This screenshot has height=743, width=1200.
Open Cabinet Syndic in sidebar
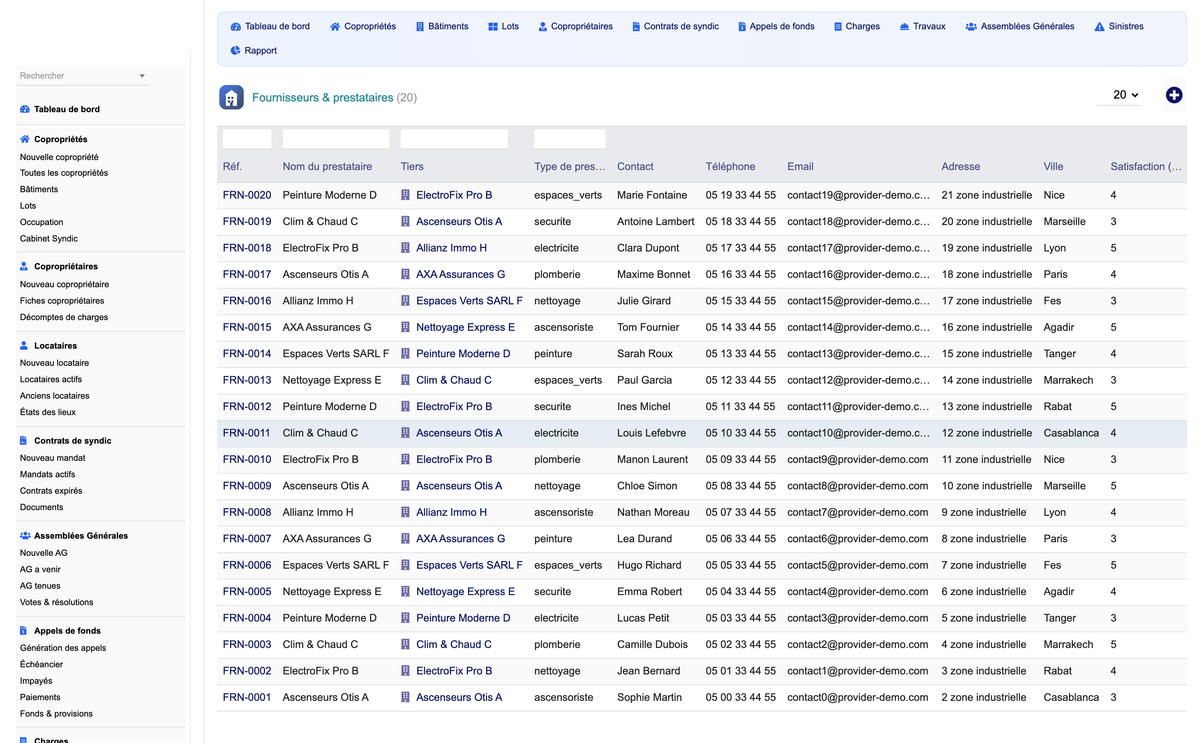[49, 239]
